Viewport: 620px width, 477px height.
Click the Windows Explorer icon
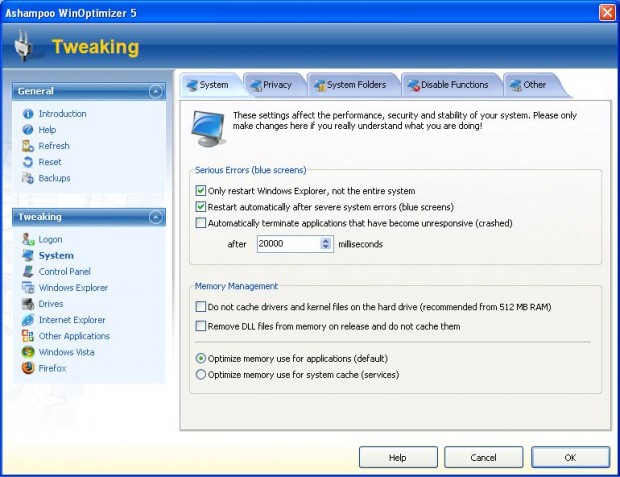[x=28, y=288]
